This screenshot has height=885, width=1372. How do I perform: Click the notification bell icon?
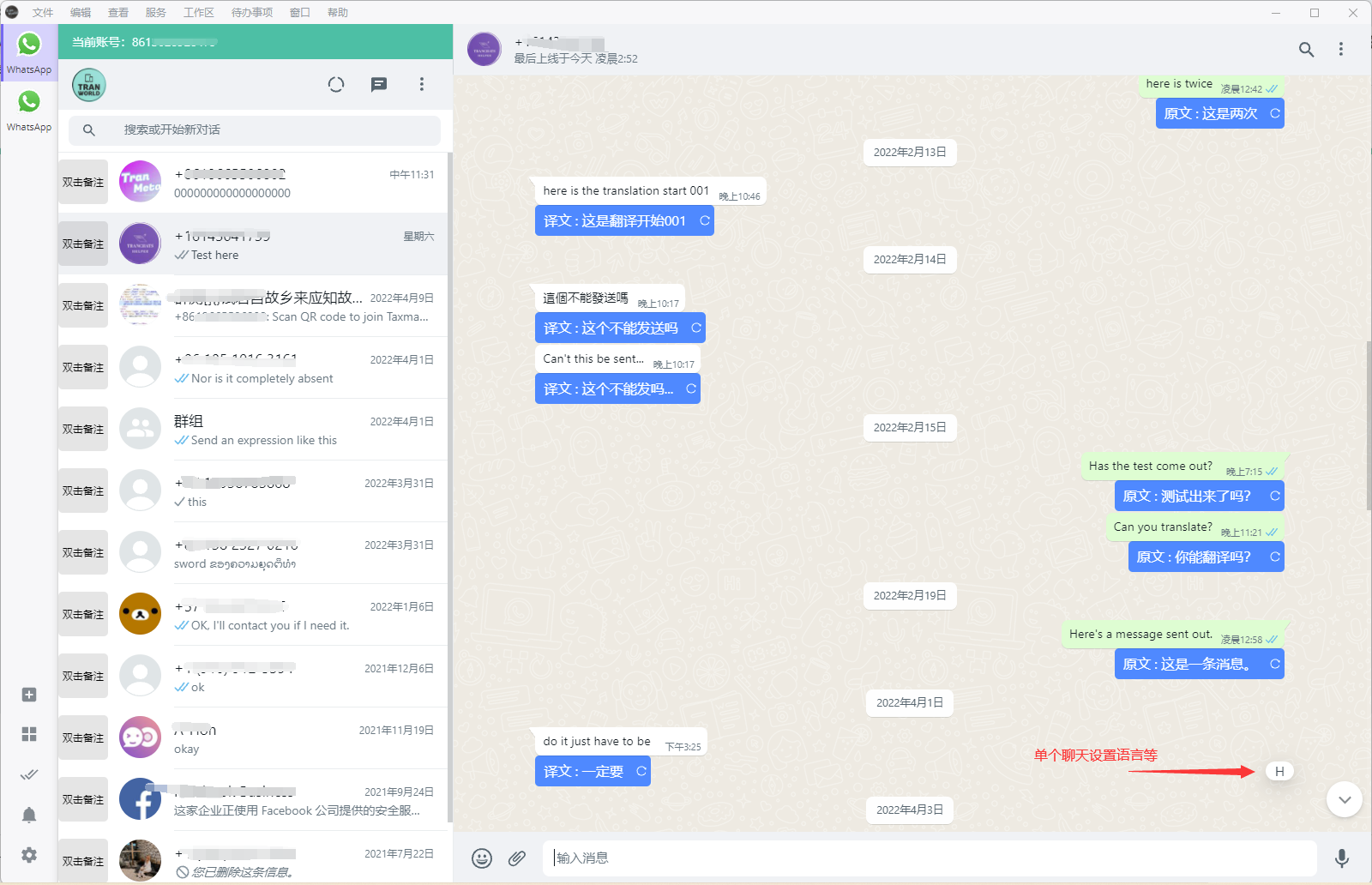[x=29, y=814]
